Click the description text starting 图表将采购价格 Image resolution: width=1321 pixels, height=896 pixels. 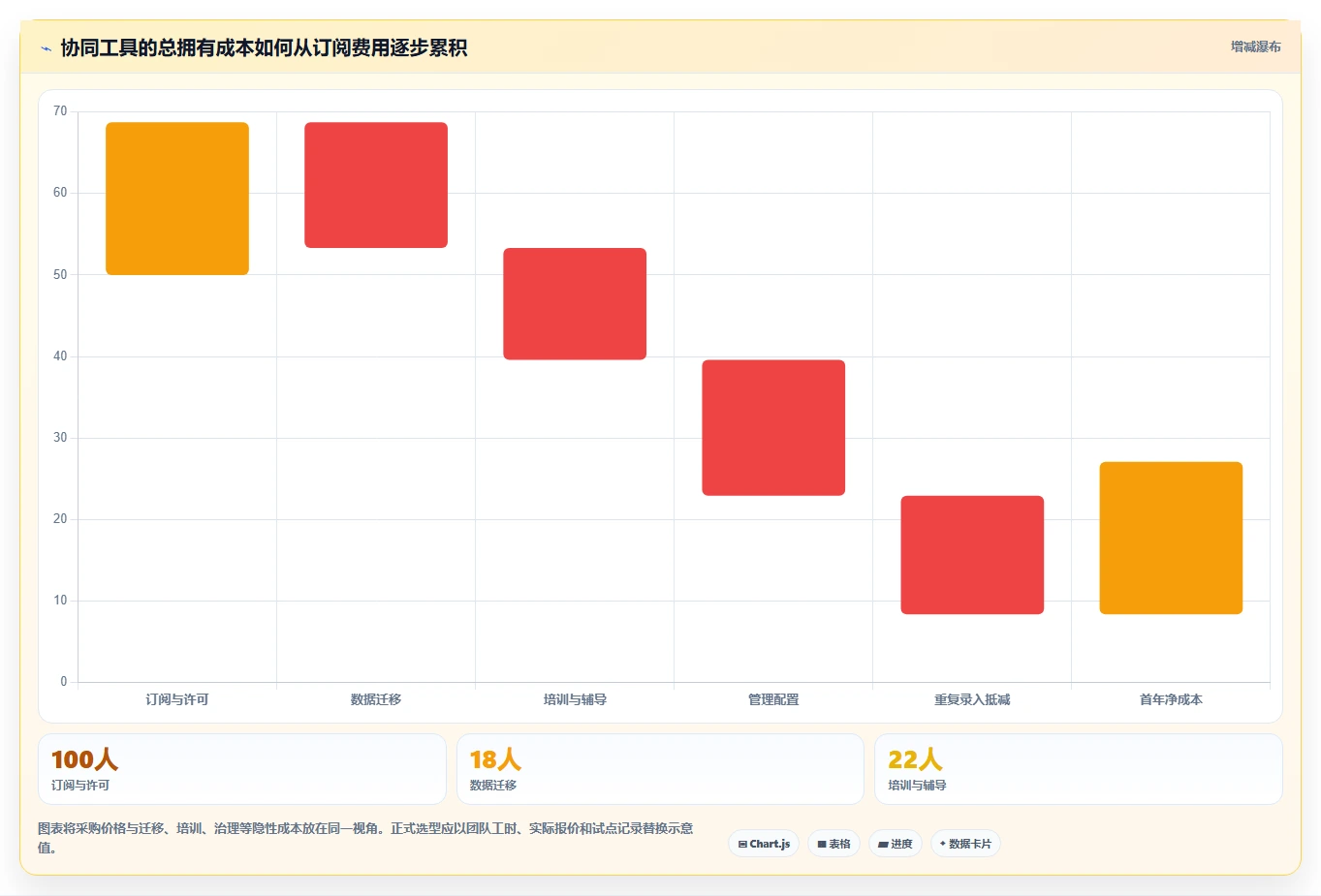click(x=366, y=838)
